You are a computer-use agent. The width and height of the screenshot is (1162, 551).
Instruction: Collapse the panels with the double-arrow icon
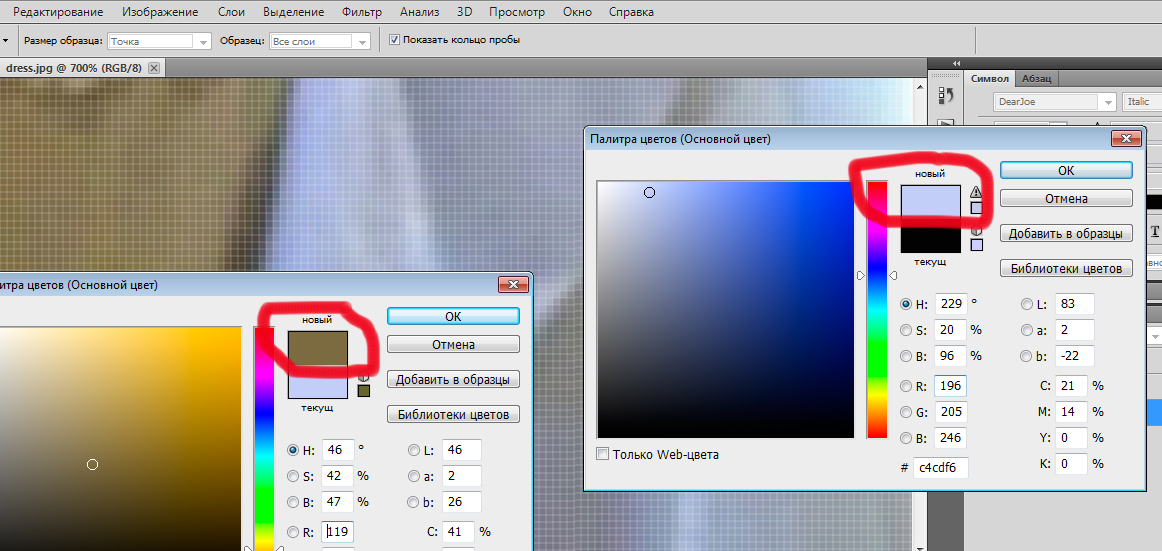point(957,64)
